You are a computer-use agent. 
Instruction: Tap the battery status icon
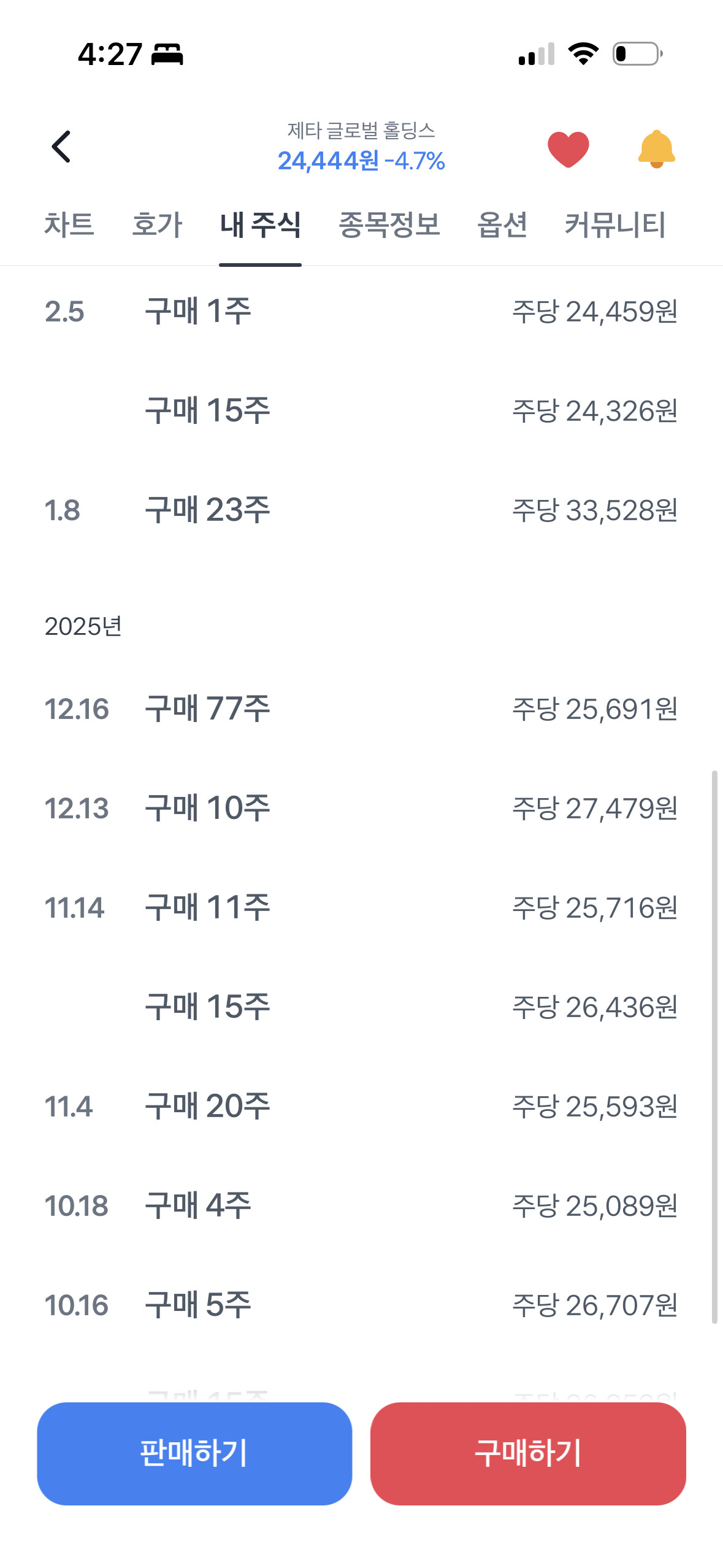click(638, 54)
